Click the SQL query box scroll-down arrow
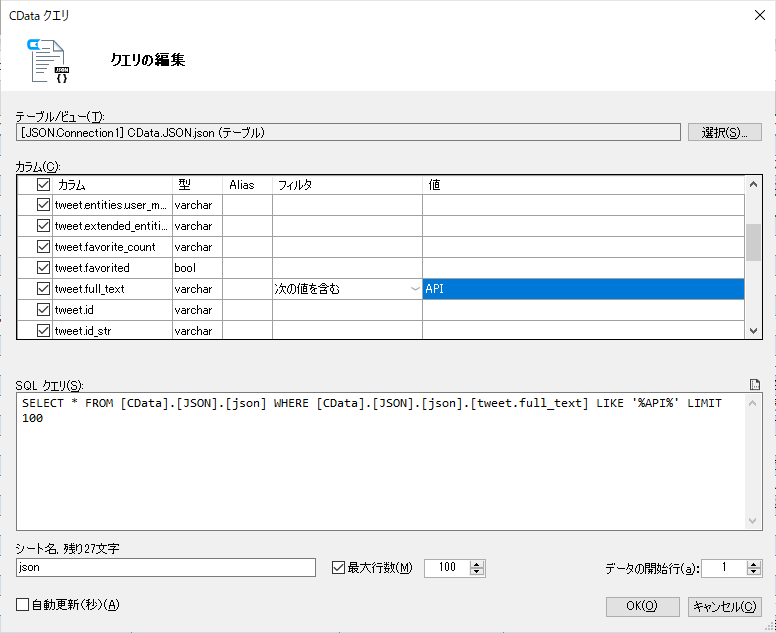Screen dimensions: 776x633 tap(753, 521)
